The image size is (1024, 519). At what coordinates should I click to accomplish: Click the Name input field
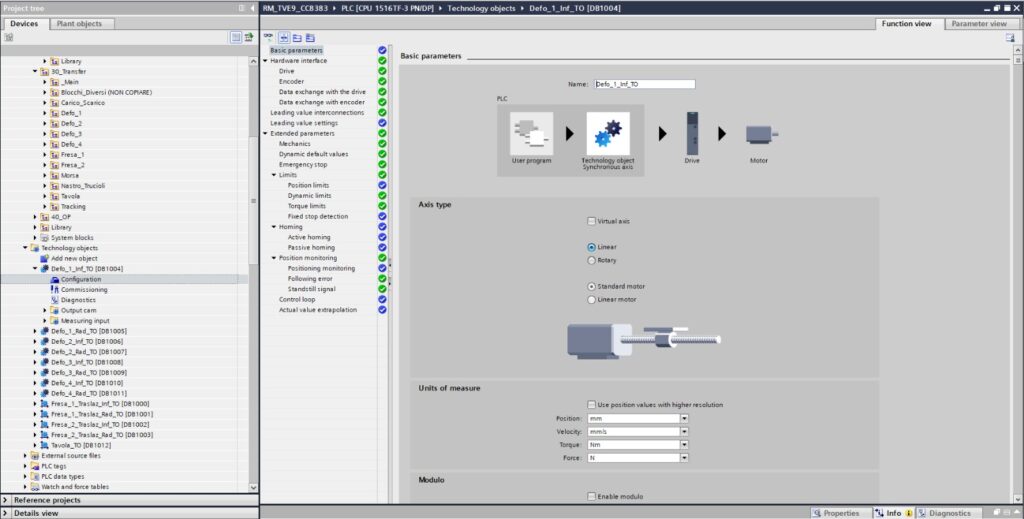point(645,84)
